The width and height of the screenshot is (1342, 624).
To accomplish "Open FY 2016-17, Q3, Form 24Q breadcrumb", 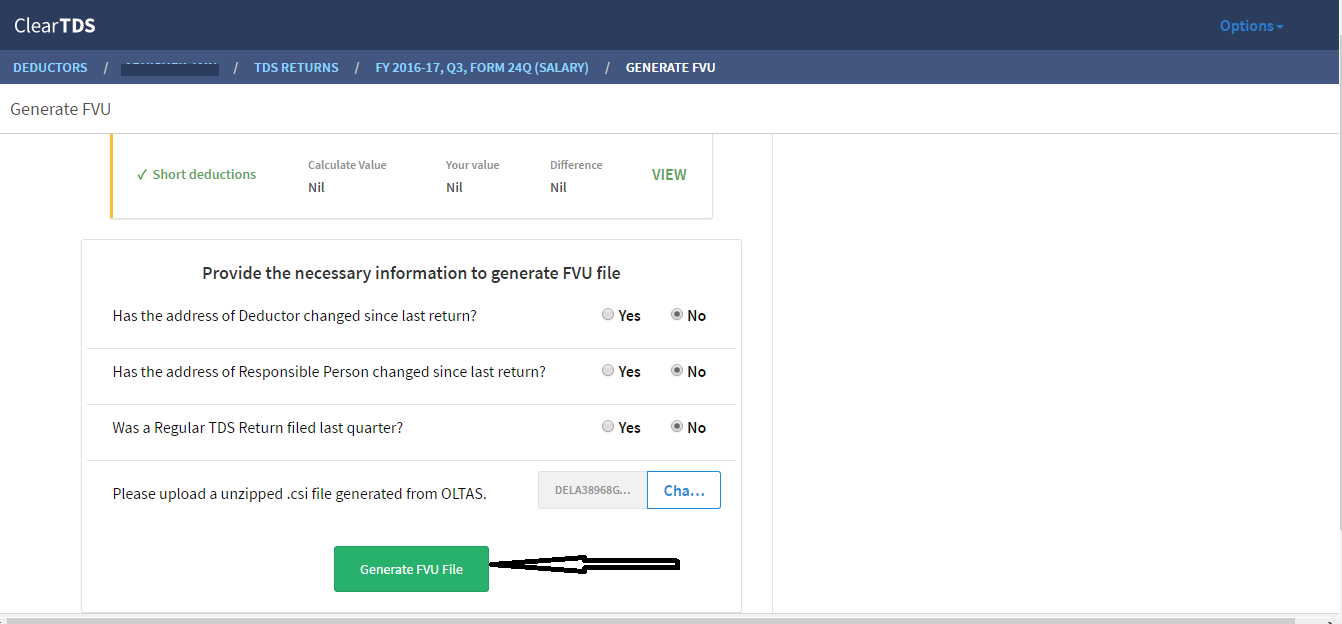I will [x=481, y=68].
